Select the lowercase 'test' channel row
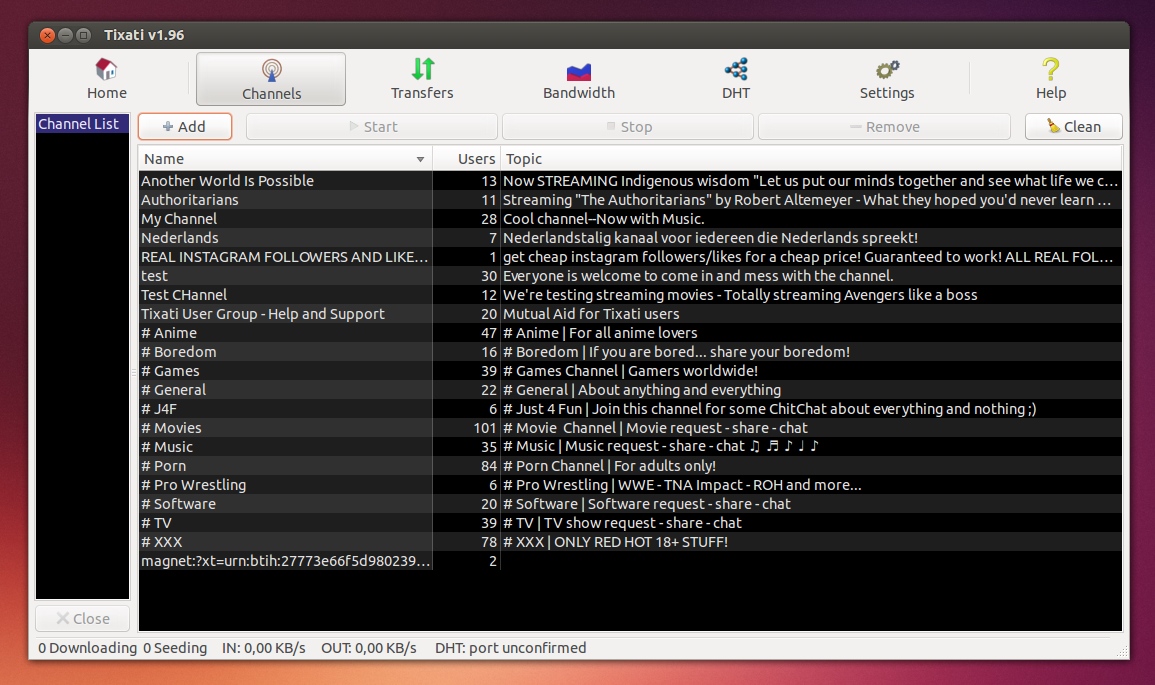 (630, 275)
